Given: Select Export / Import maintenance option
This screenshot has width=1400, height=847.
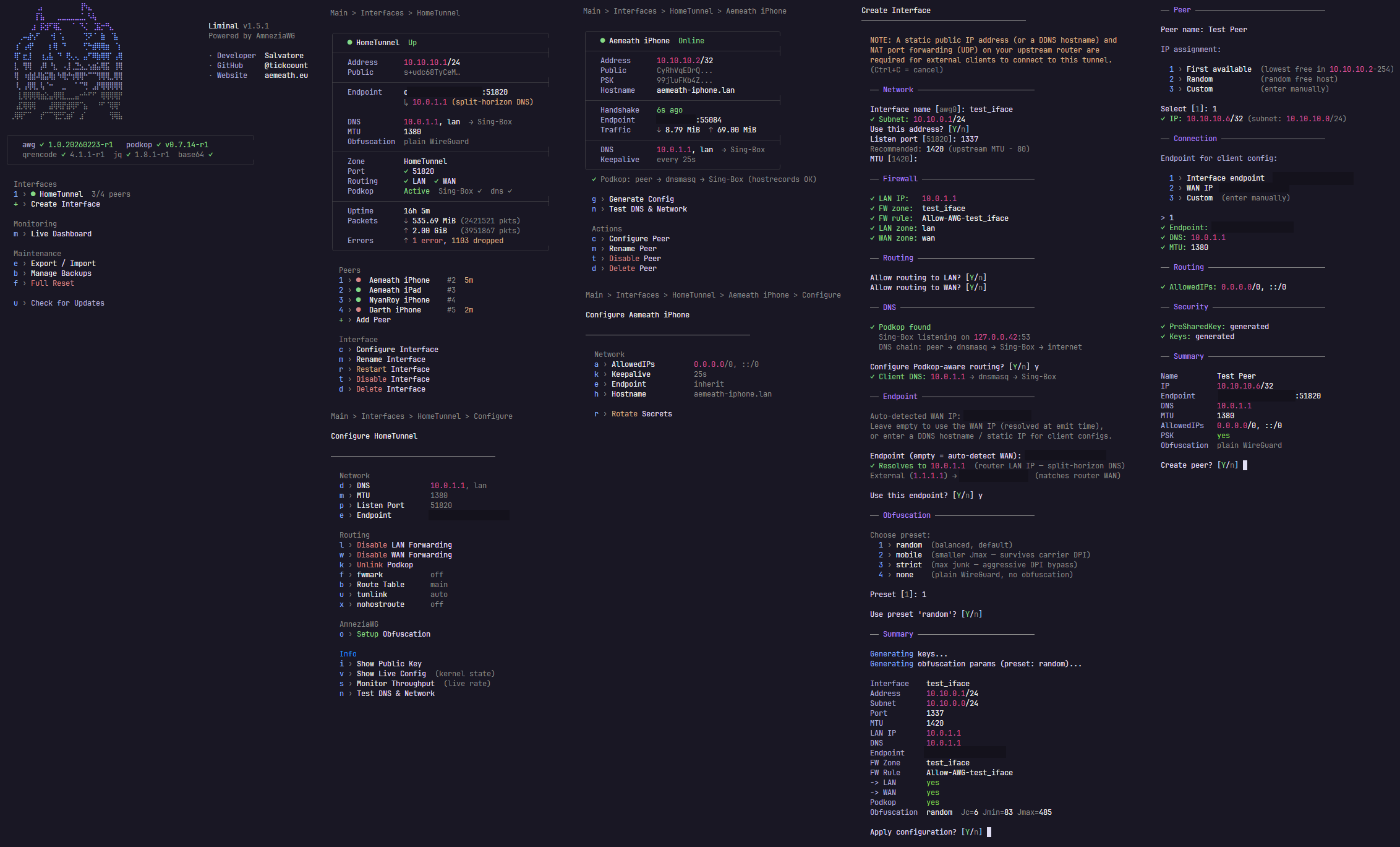Looking at the screenshot, I should [x=54, y=264].
